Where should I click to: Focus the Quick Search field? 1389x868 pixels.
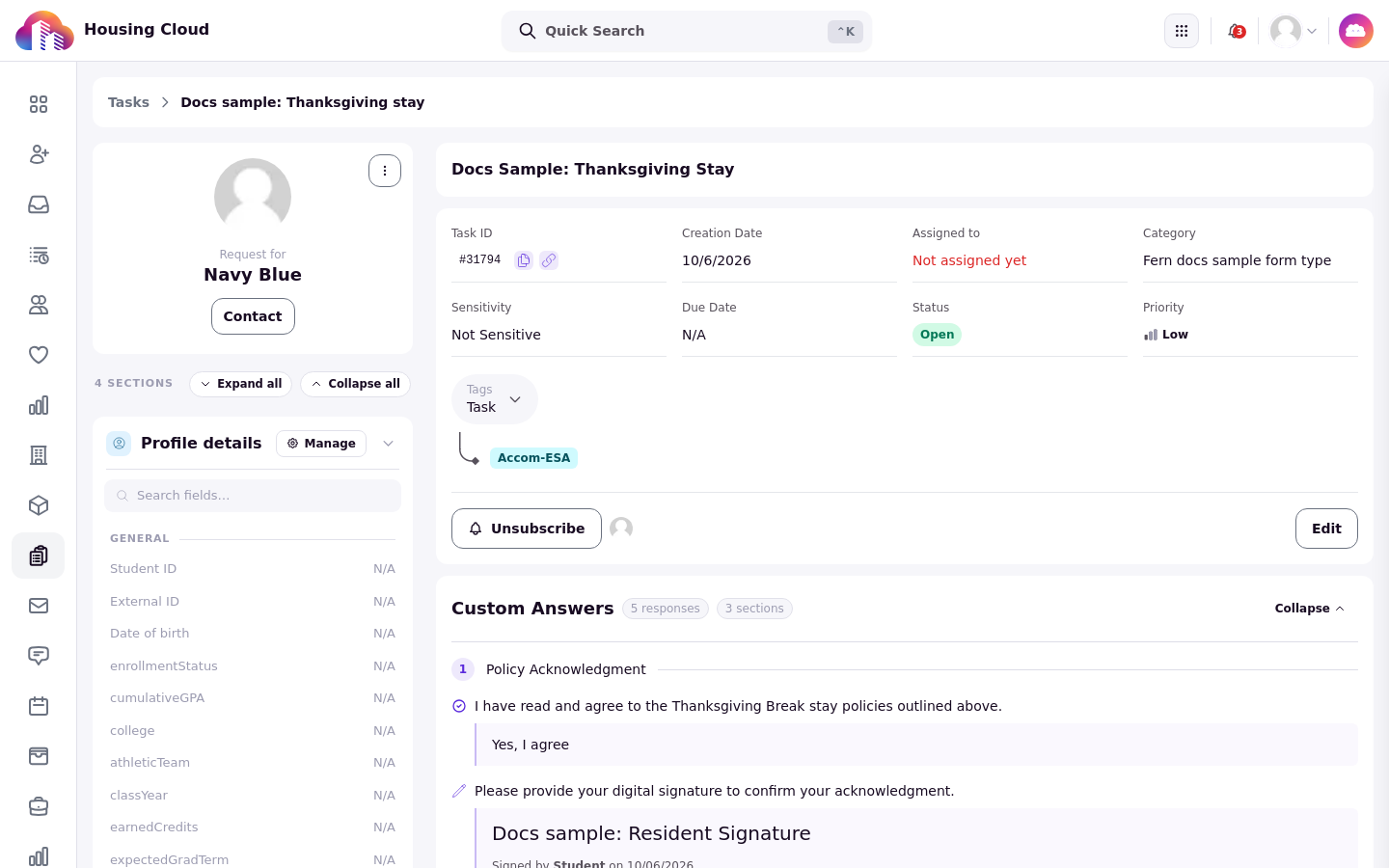point(687,31)
